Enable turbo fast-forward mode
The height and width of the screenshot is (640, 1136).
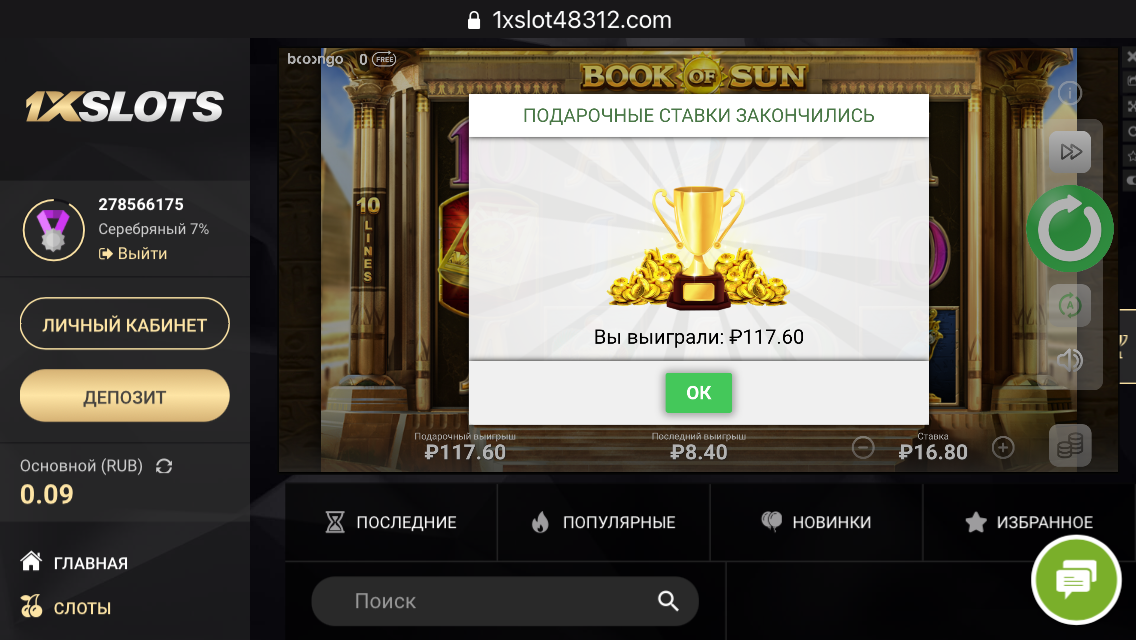[1070, 151]
